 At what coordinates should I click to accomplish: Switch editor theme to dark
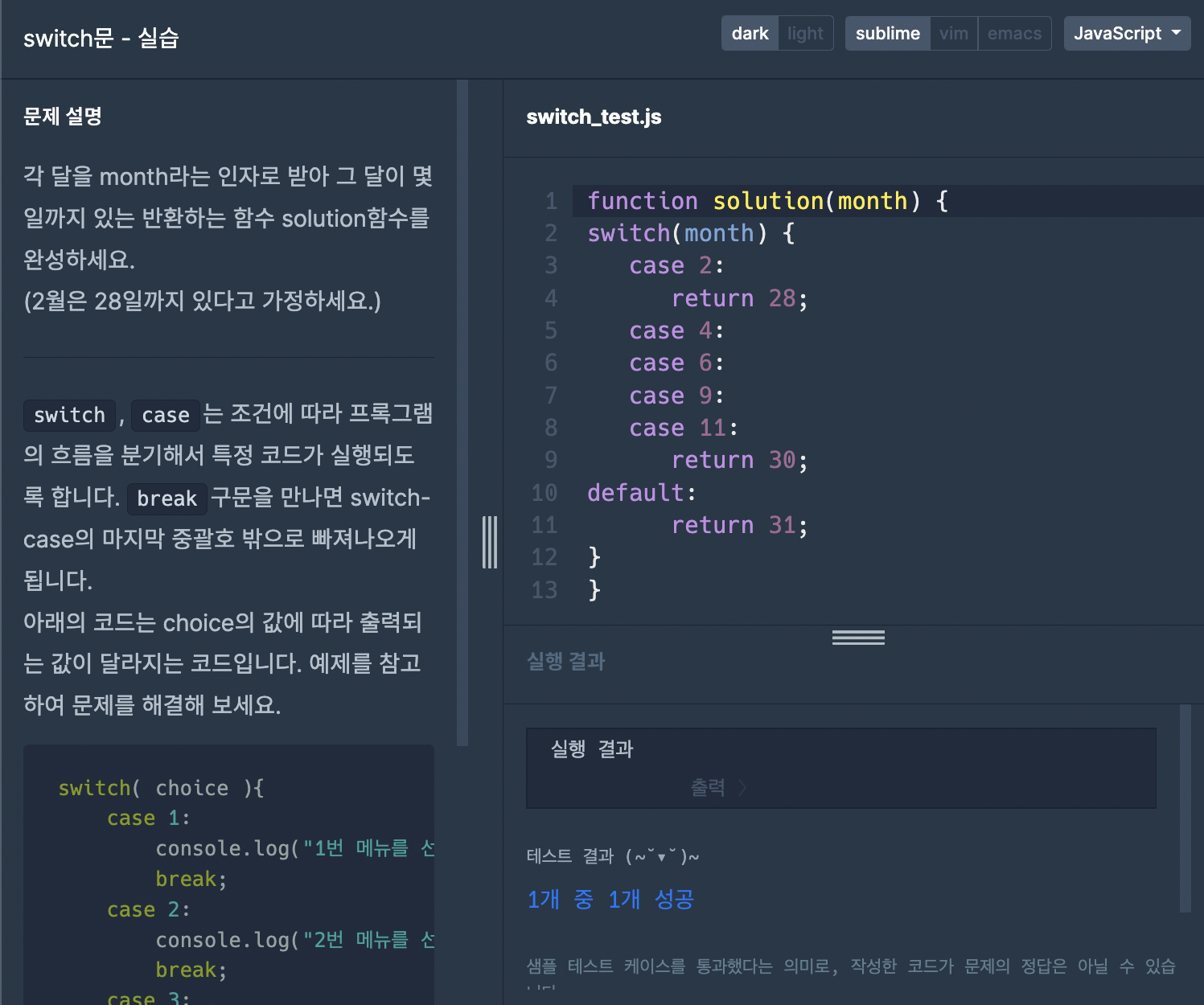tap(750, 34)
